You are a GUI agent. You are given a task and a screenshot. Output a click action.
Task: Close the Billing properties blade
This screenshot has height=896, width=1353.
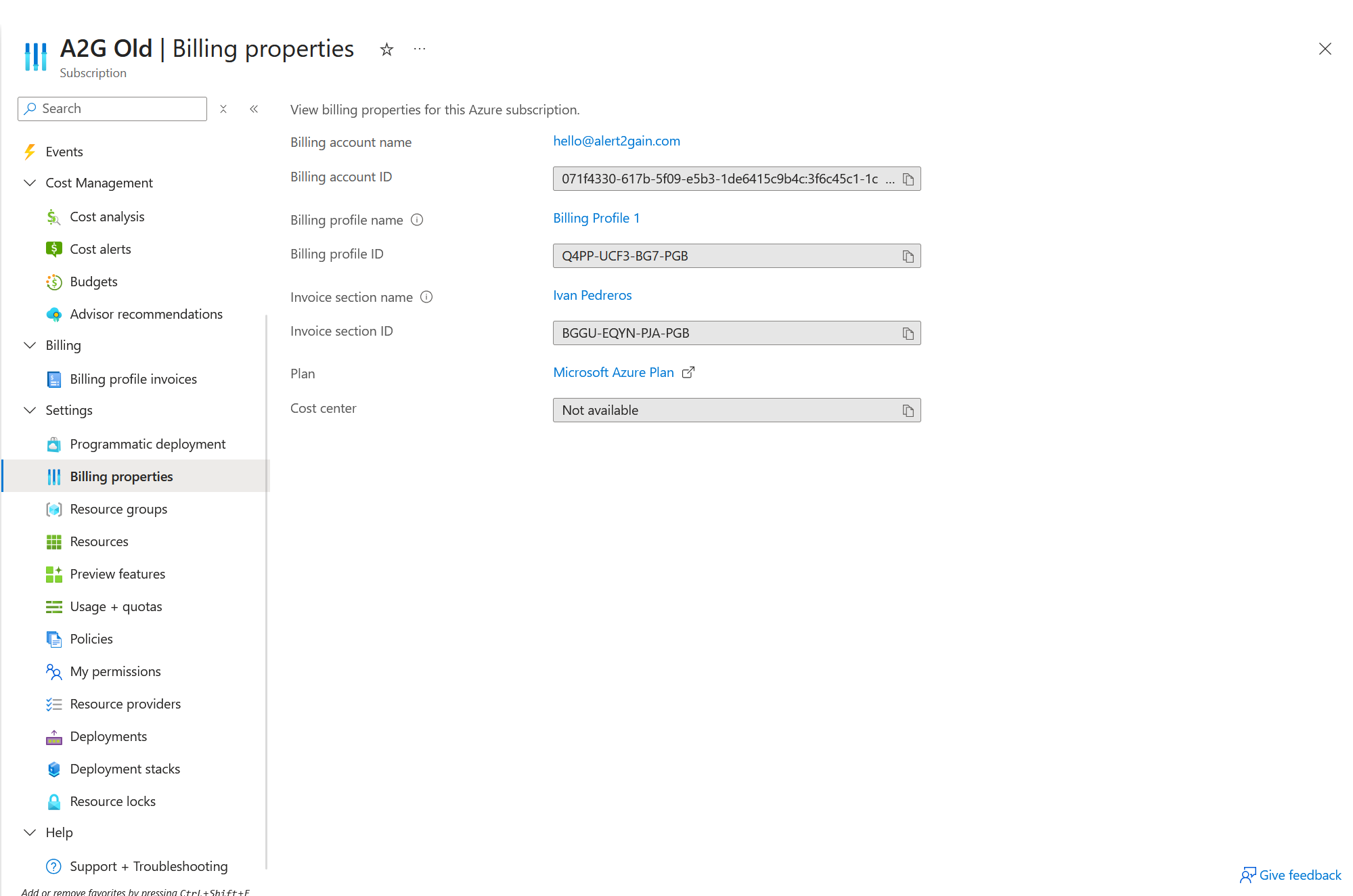pos(1325,49)
